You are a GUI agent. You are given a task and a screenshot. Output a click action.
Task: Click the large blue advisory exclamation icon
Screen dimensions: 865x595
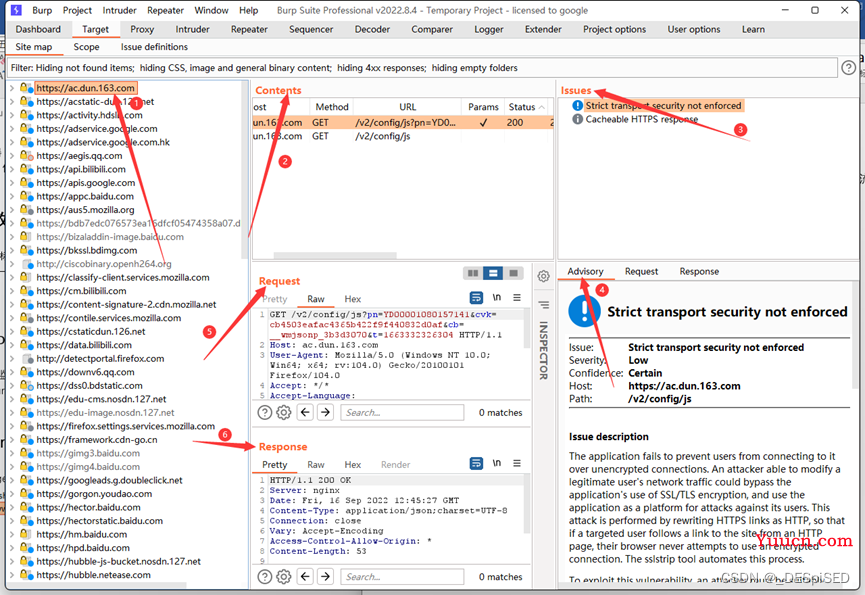click(584, 311)
